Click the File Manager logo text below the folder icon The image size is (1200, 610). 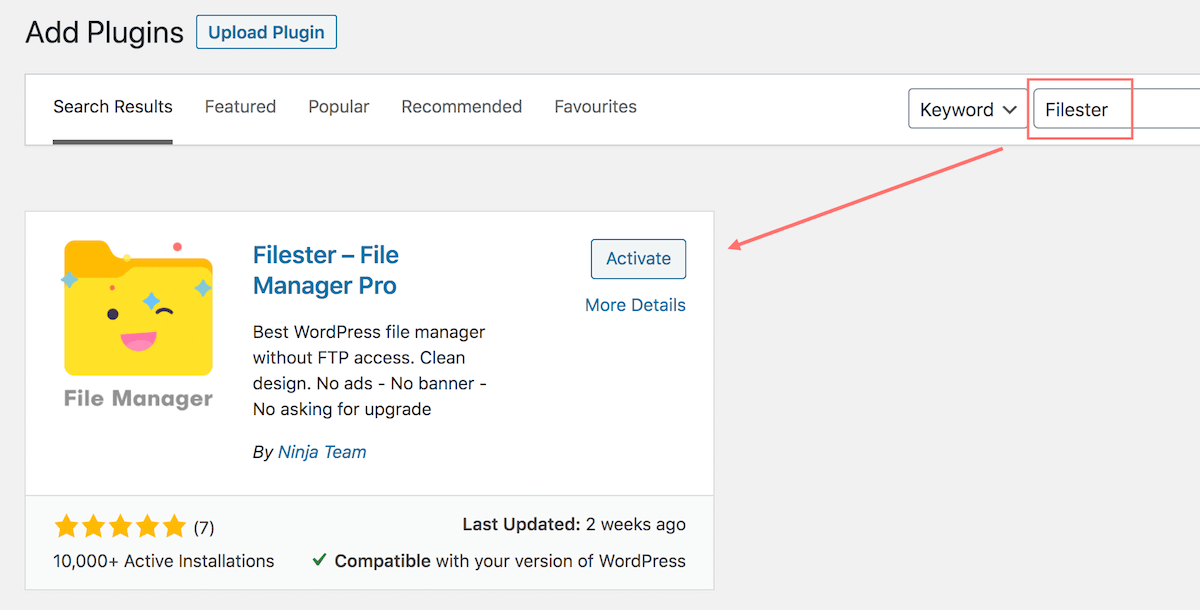(x=138, y=399)
